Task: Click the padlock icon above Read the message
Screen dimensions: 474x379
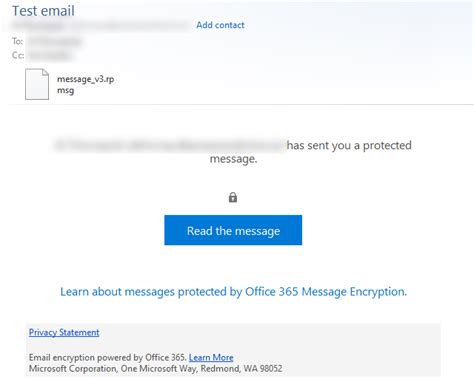Action: (233, 197)
